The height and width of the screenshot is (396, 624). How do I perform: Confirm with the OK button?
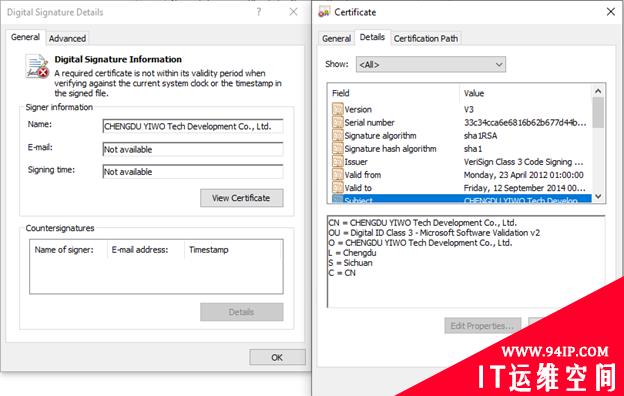(277, 357)
